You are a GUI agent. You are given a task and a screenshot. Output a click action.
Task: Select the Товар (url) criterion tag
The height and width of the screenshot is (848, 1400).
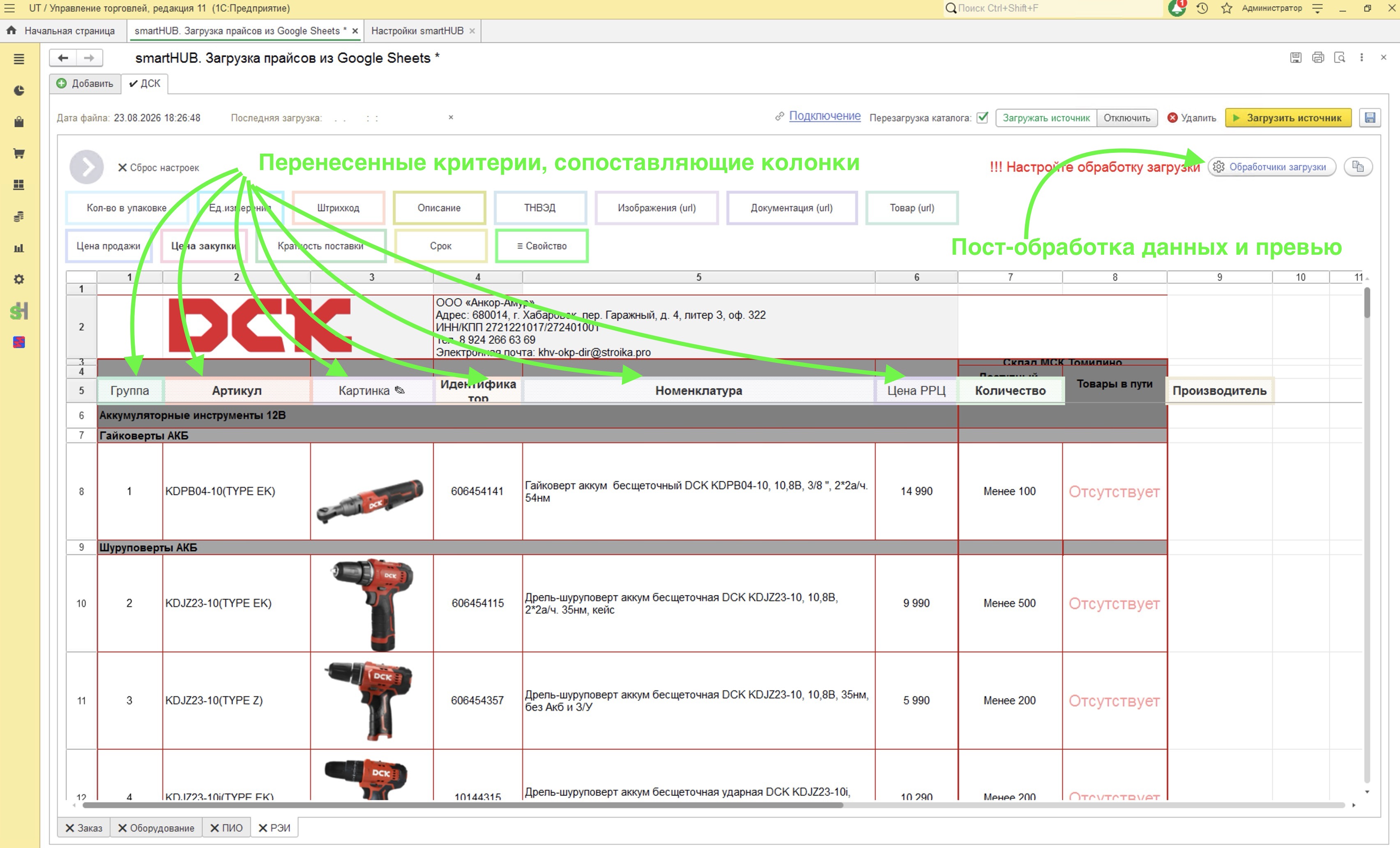(x=912, y=207)
